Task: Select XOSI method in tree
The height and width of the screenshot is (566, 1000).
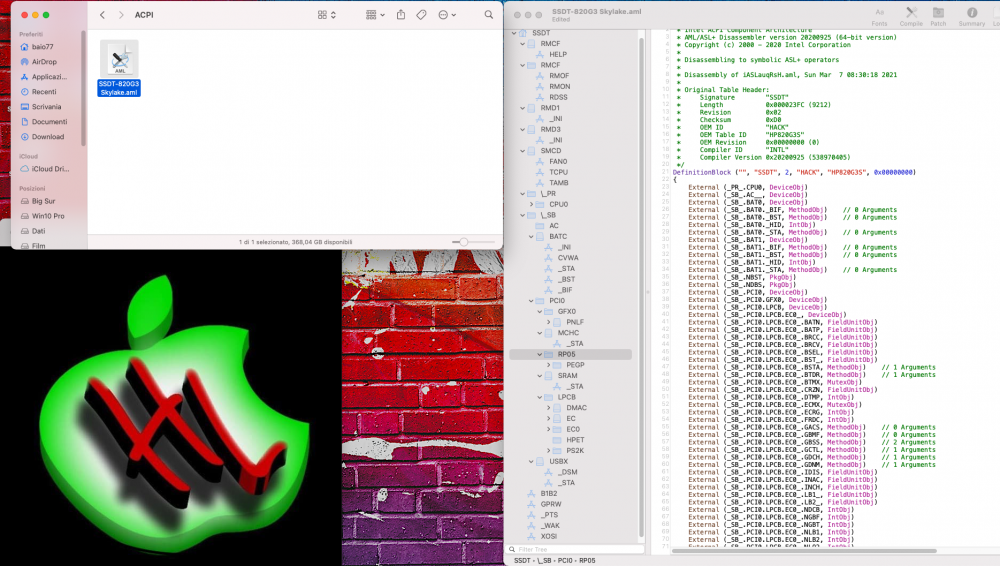Action: click(x=549, y=537)
